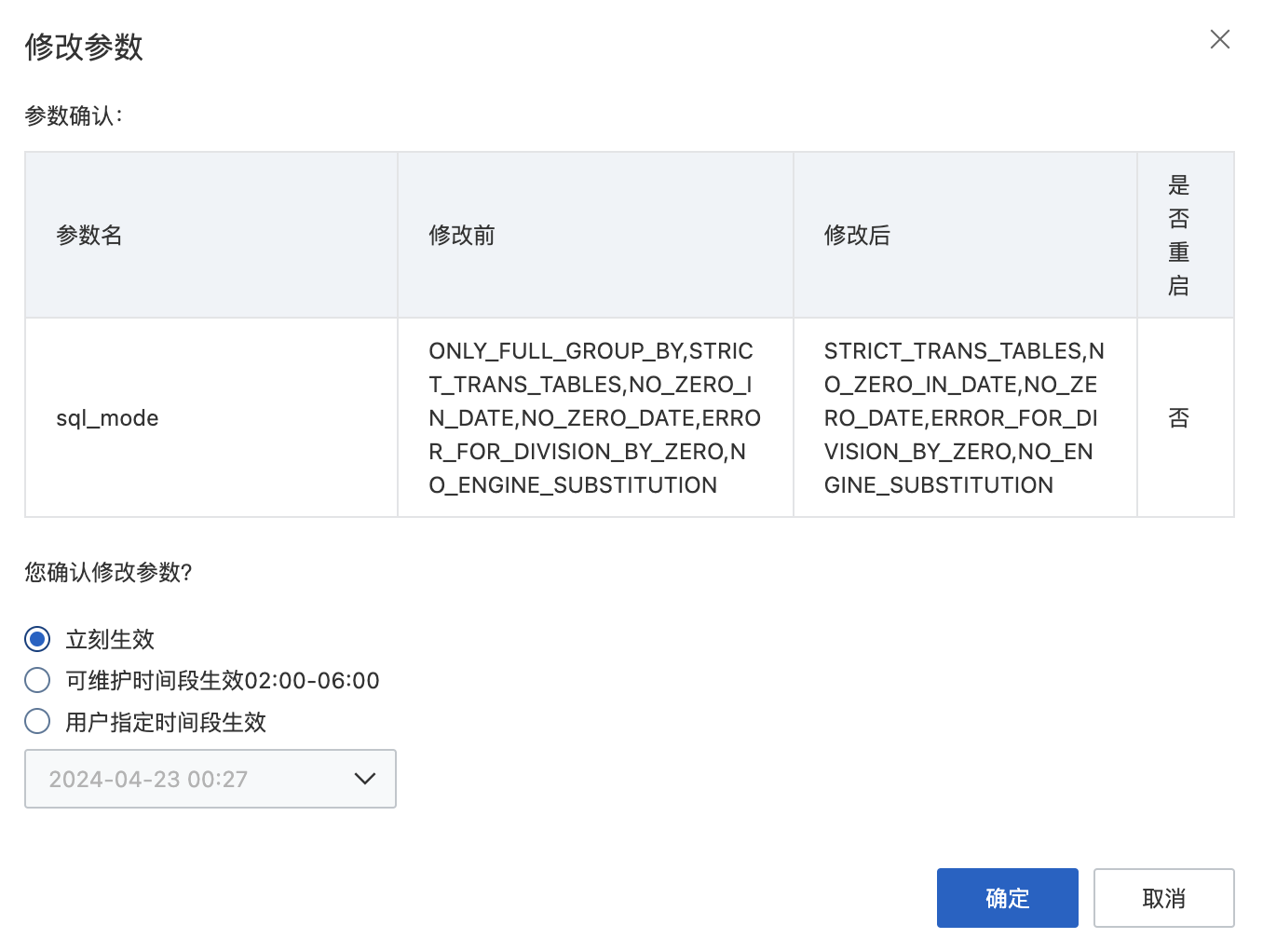The height and width of the screenshot is (952, 1263).
Task: Click the 您确认修改参数? prompt text
Action: tap(108, 572)
